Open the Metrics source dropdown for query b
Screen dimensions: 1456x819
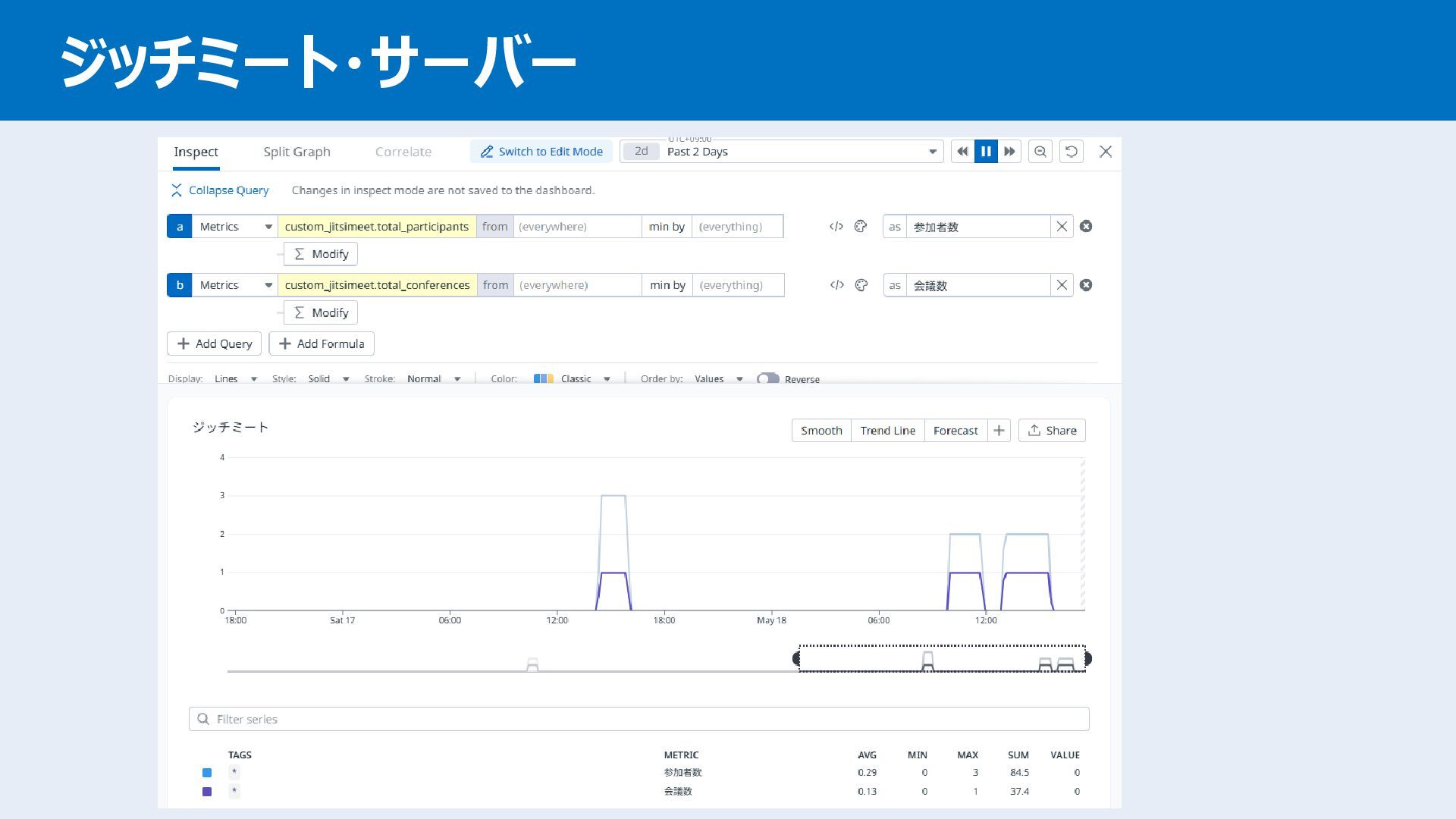click(234, 285)
